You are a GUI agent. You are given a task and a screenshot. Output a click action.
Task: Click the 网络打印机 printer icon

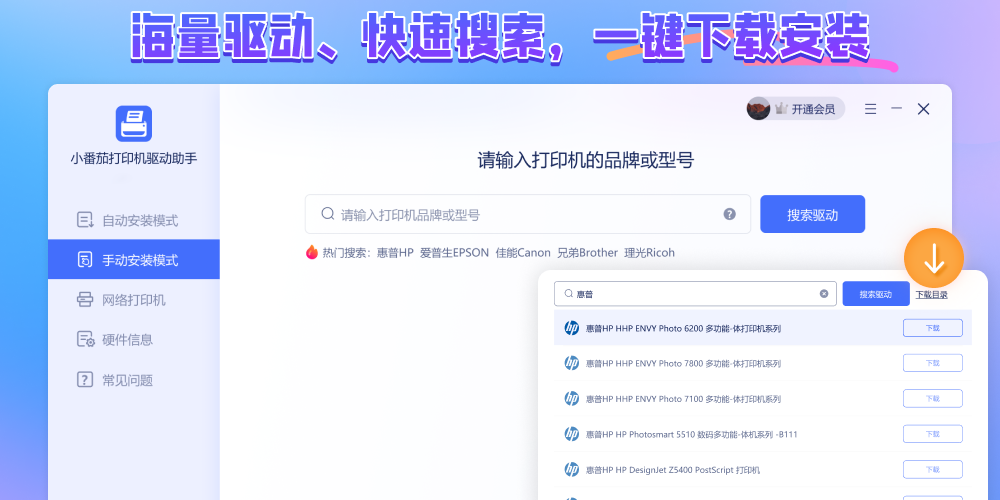85,300
